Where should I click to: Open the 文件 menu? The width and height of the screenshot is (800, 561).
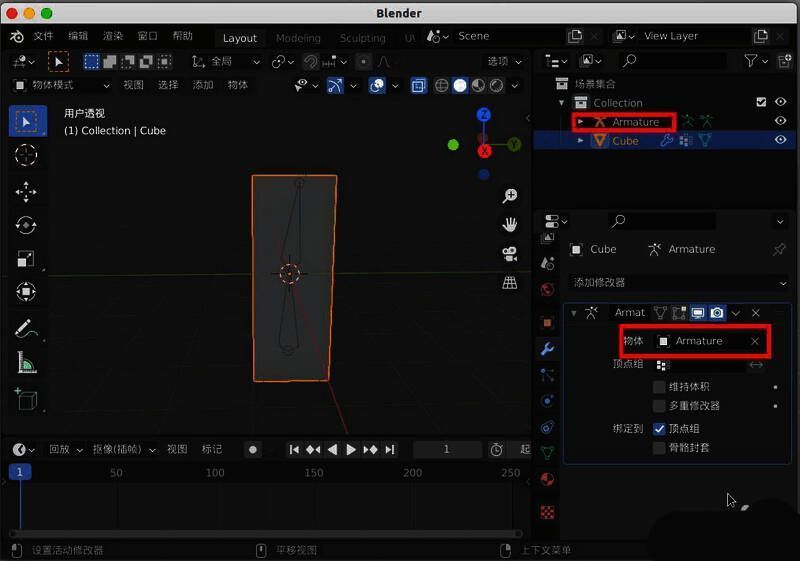[x=44, y=36]
